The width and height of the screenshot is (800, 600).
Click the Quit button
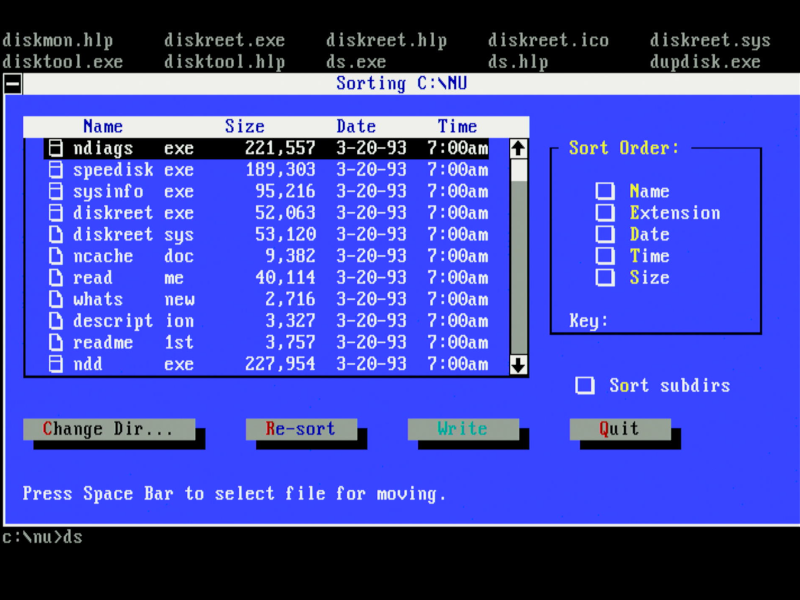tap(620, 429)
